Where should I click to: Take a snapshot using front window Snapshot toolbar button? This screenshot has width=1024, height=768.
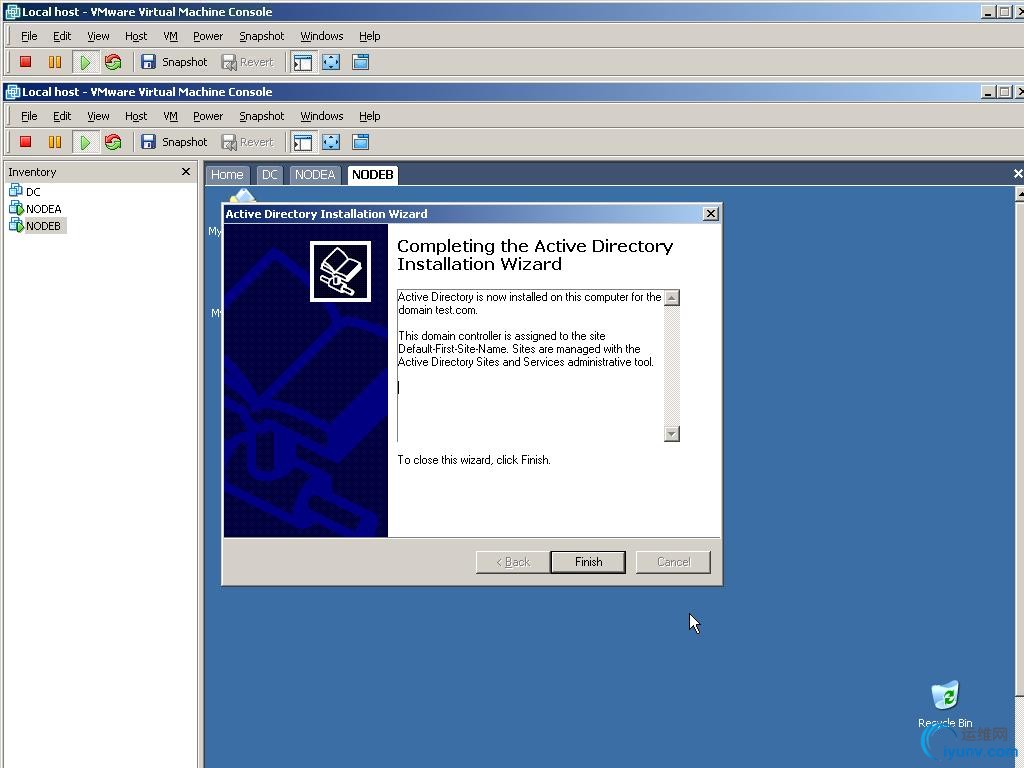click(174, 142)
